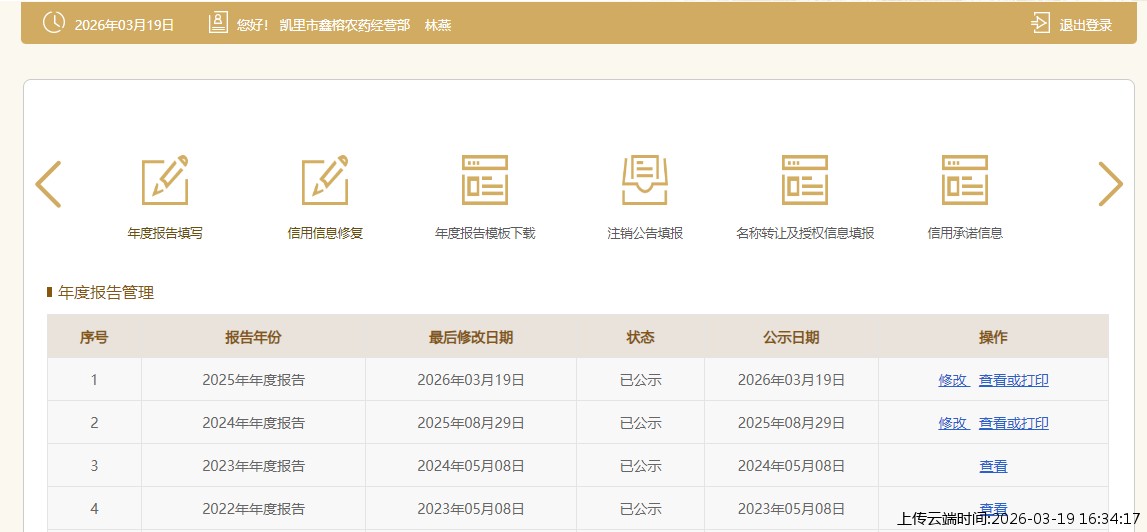
Task: Open the 年度报告填写 pencil icon
Action: [x=165, y=181]
